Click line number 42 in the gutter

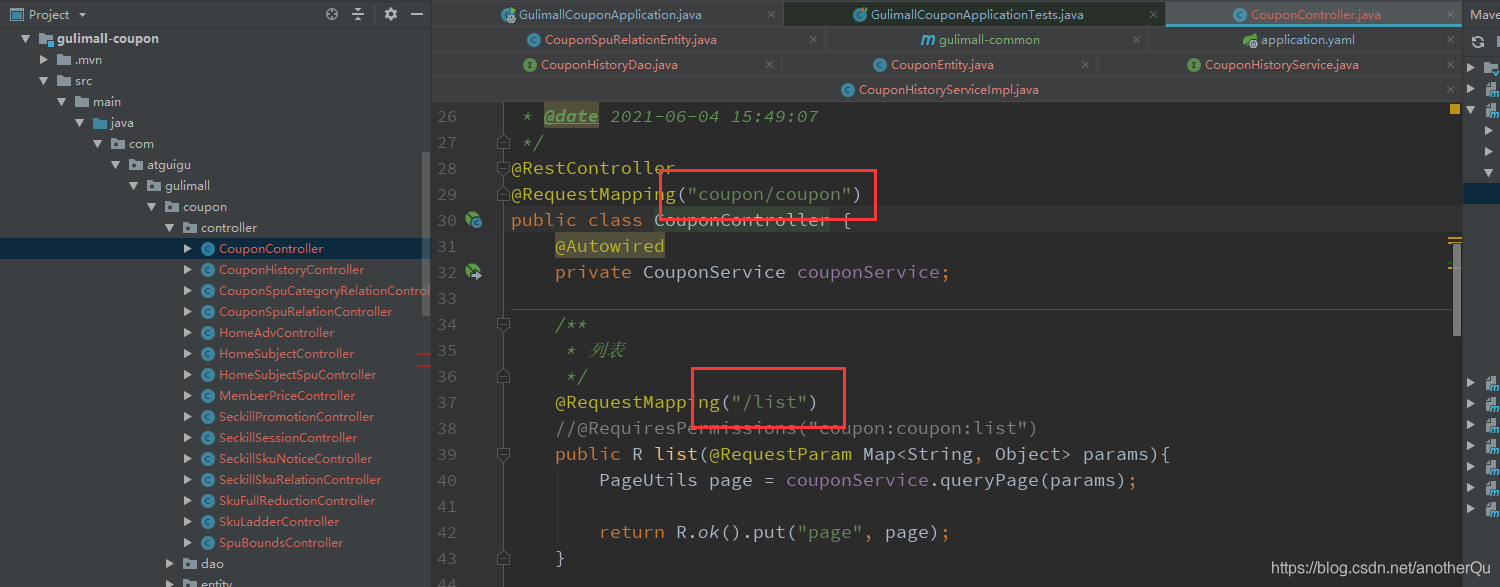[446, 532]
